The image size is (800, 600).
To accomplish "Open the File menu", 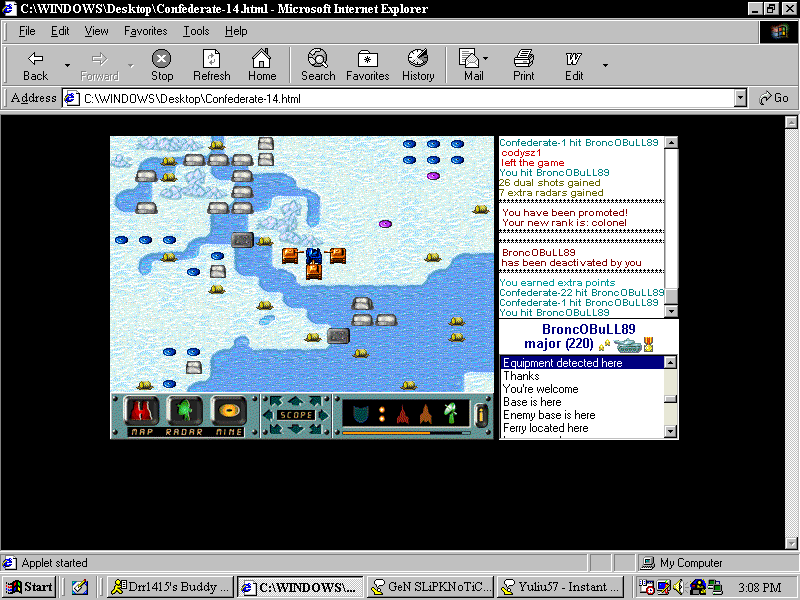I will click(x=27, y=31).
